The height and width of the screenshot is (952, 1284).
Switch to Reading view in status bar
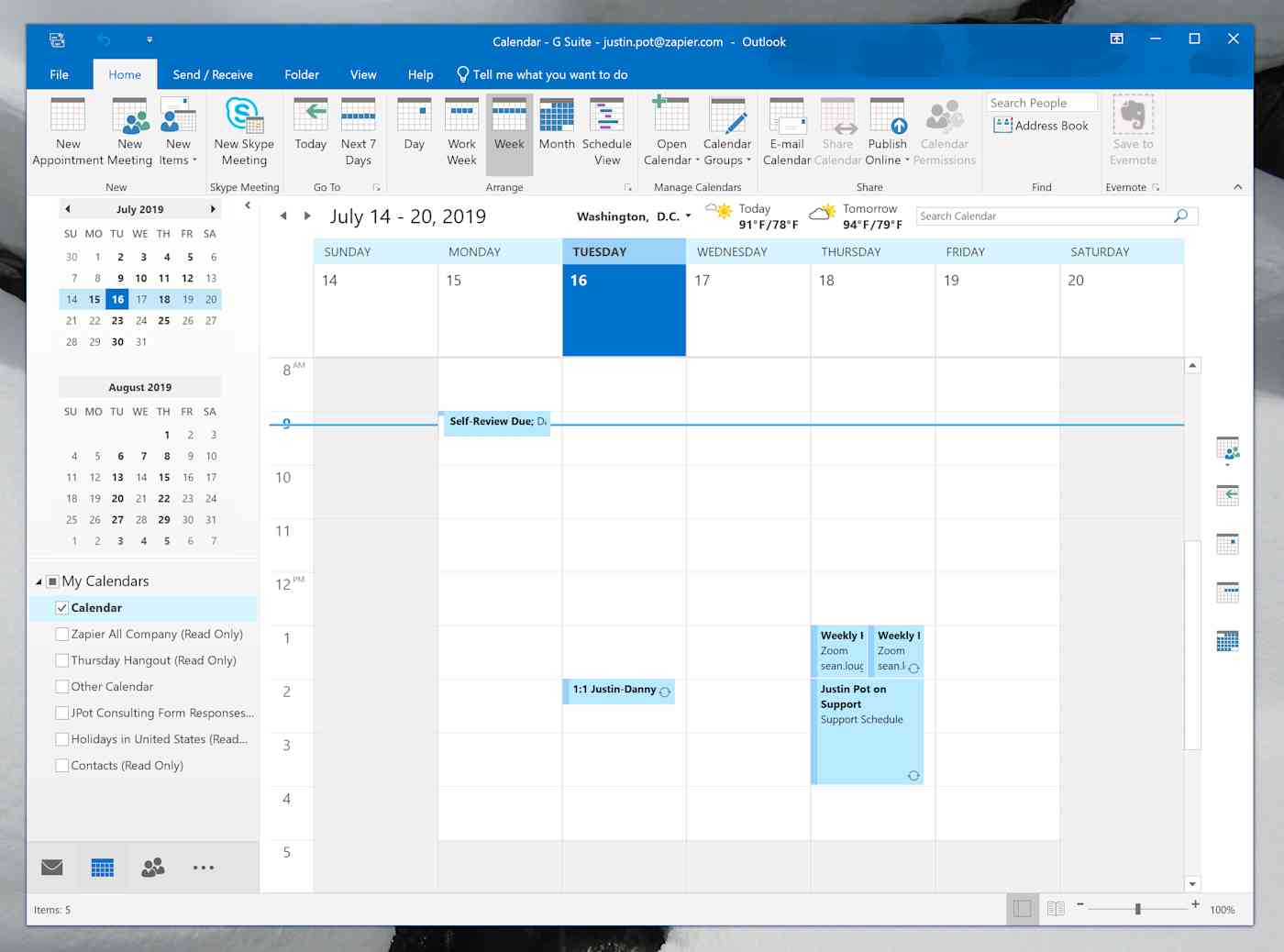[1056, 909]
